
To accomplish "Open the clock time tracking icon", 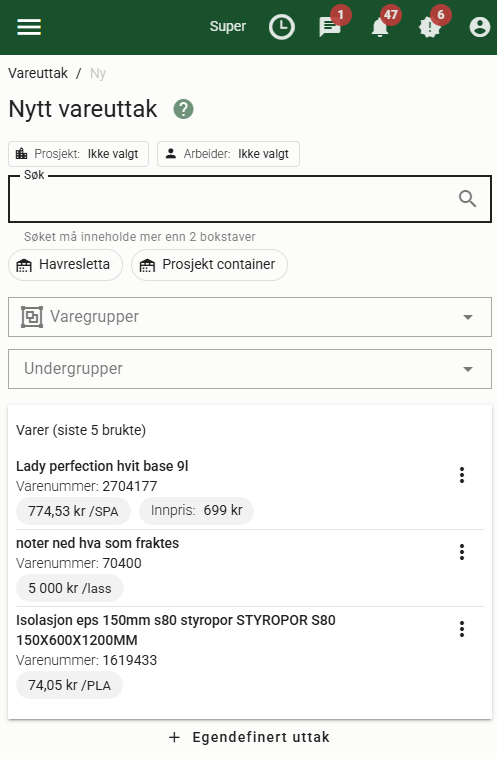I will pos(282,27).
